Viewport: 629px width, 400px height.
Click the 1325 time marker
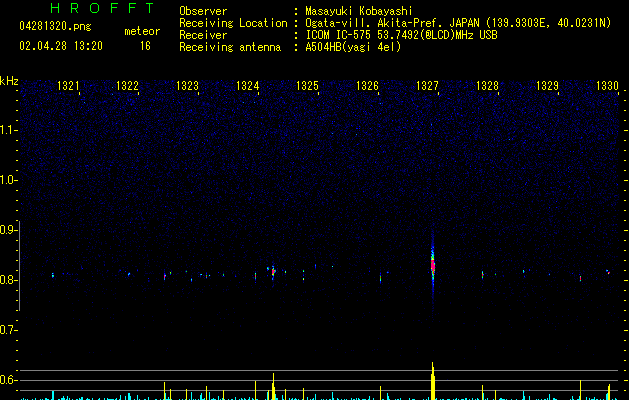307,86
